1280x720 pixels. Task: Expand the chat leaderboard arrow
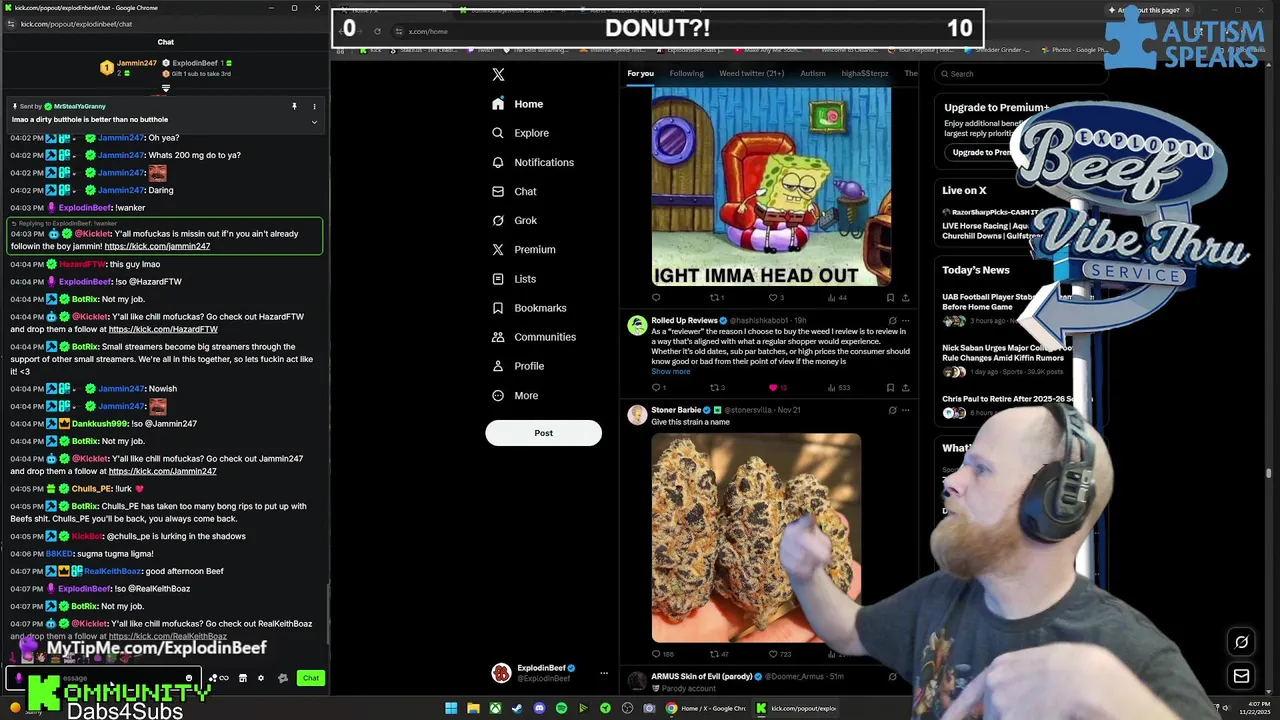[x=166, y=88]
